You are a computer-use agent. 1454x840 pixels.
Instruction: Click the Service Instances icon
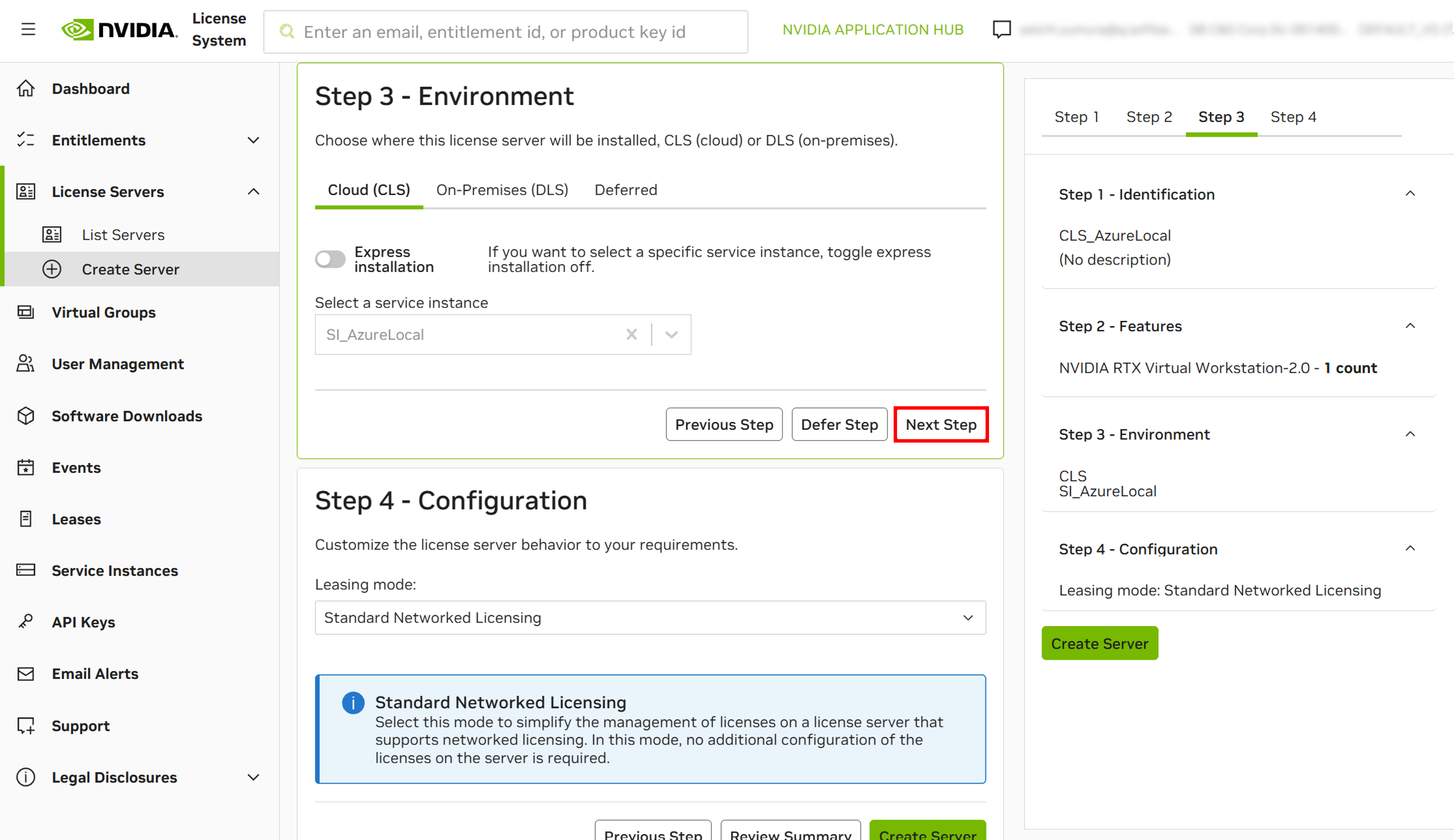[26, 571]
